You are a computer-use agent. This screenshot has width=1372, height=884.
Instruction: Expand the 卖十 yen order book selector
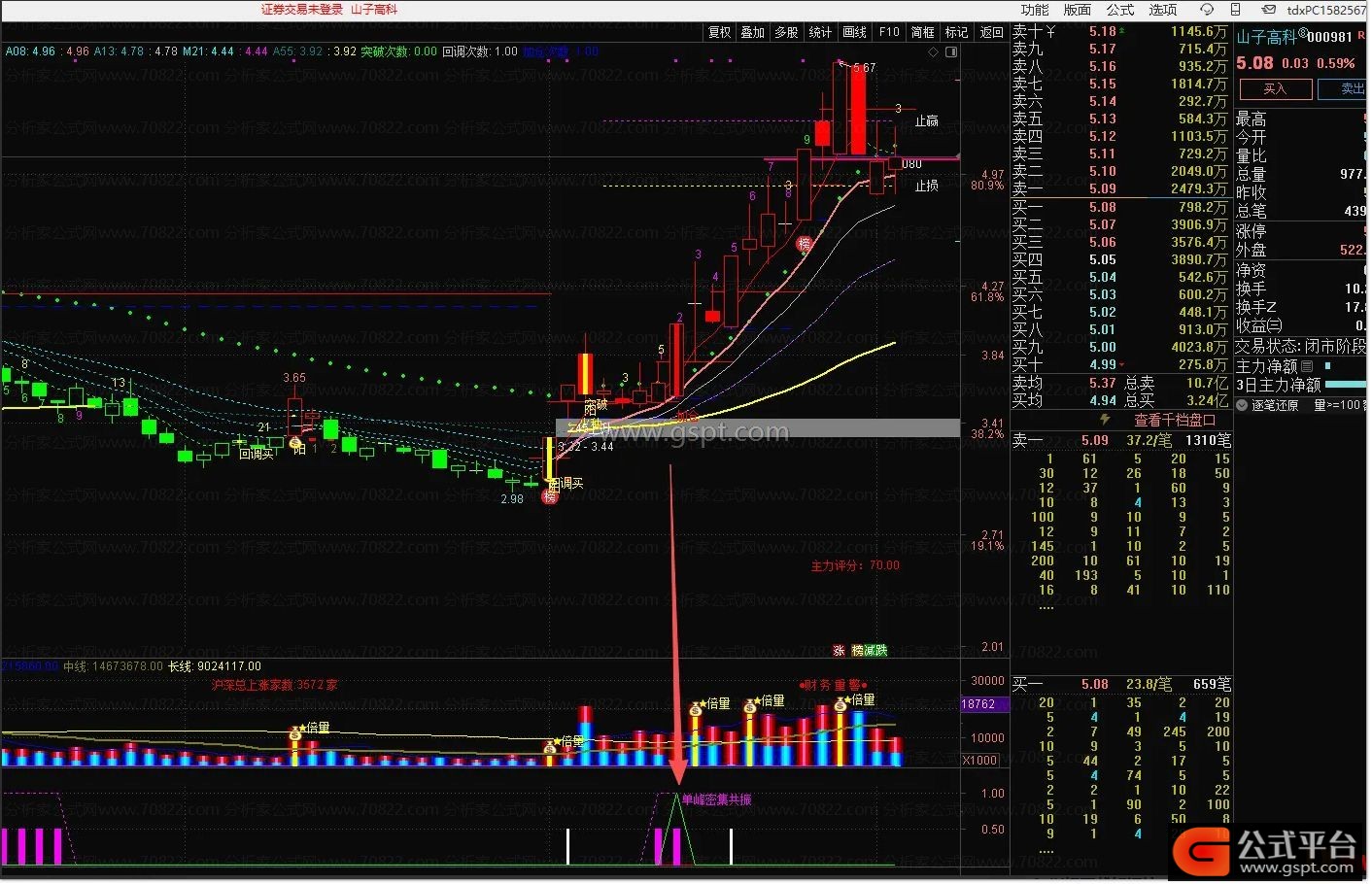point(1050,31)
